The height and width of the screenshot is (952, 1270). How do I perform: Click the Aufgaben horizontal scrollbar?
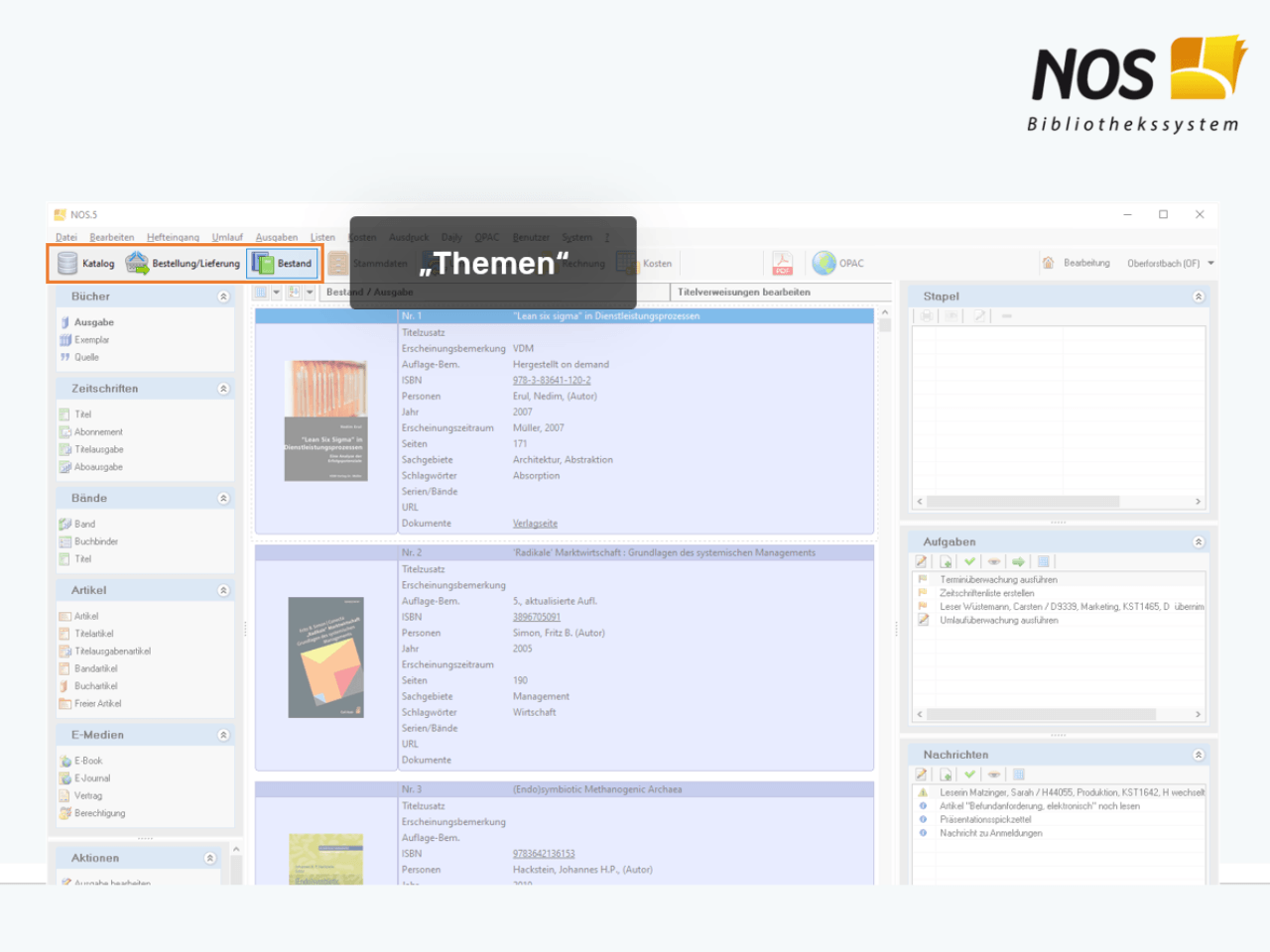click(x=1059, y=714)
